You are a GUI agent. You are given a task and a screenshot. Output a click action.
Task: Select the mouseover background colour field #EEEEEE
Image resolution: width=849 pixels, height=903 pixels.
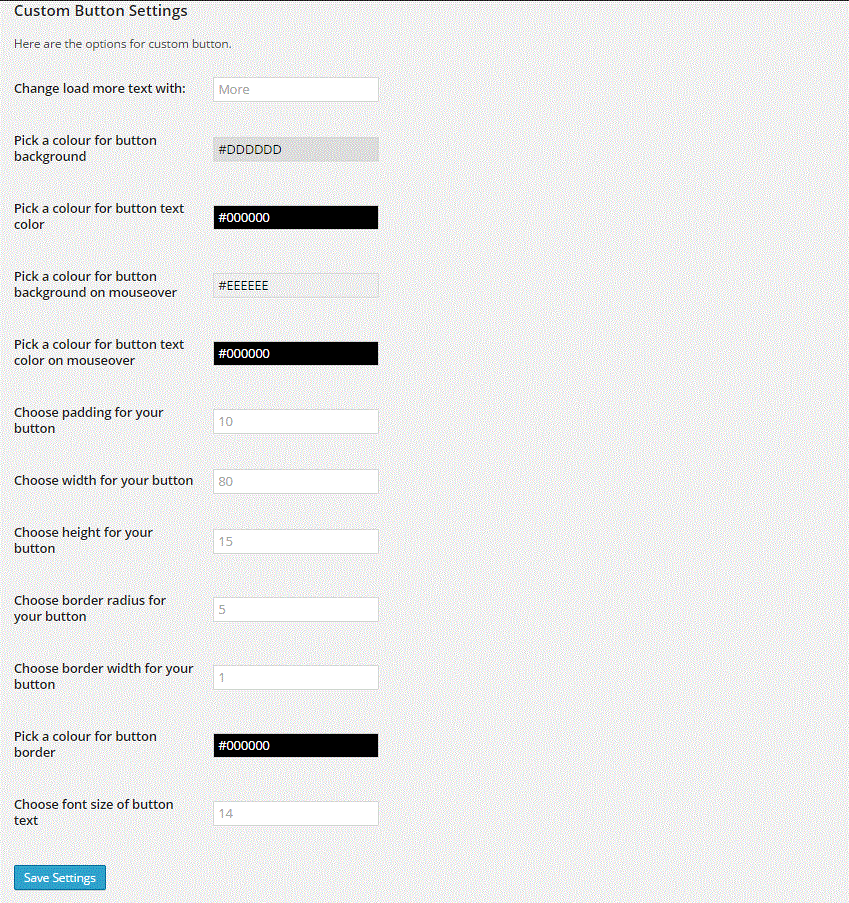[x=295, y=285]
